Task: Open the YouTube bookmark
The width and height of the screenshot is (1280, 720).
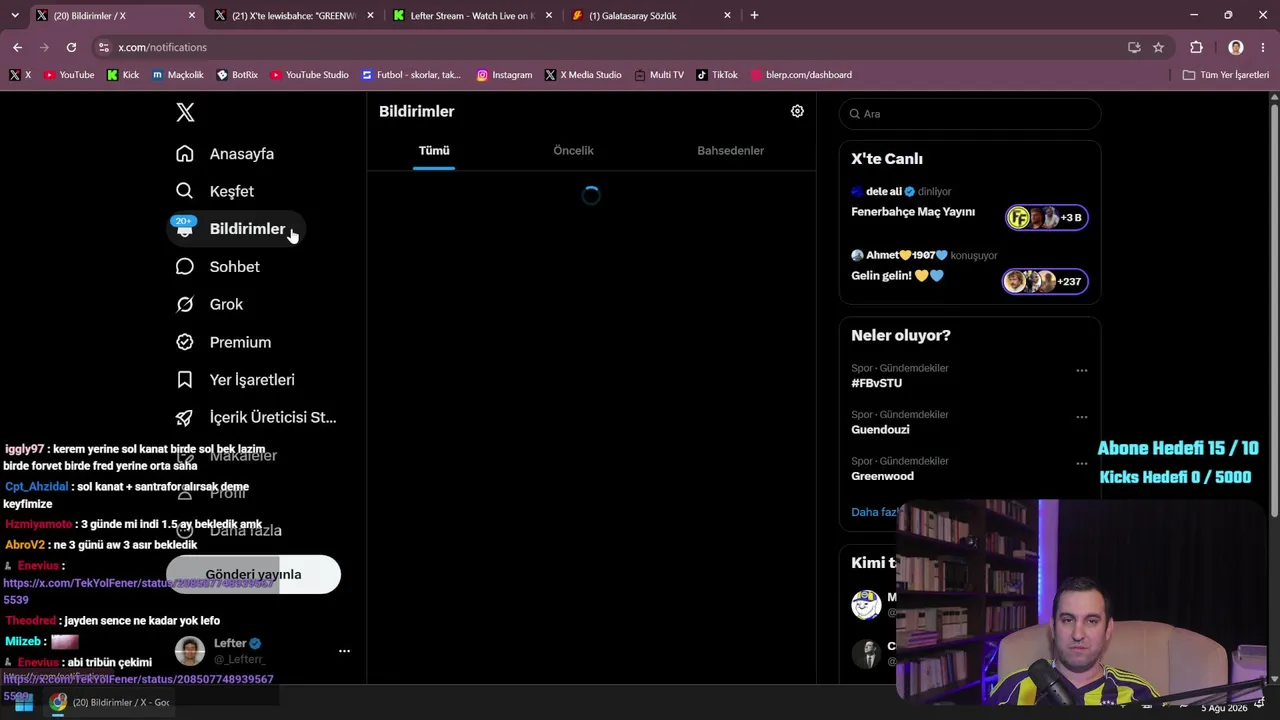Action: [x=69, y=75]
